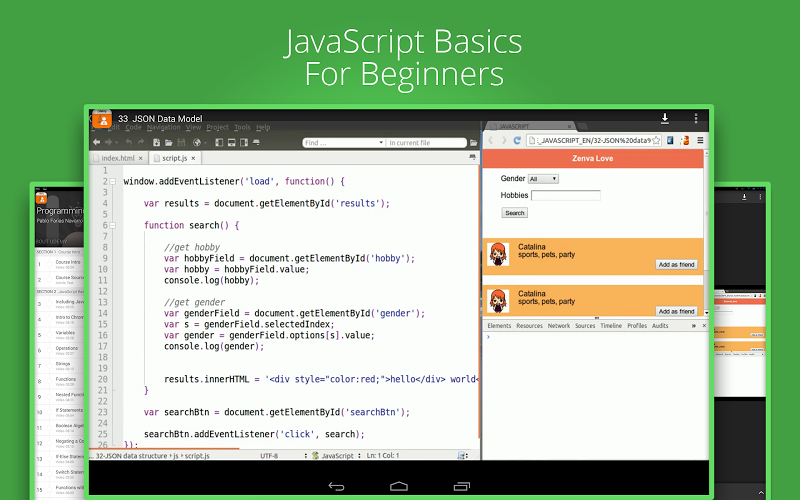Open the three-dot overflow menu
This screenshot has height=500, width=800.
[696, 118]
